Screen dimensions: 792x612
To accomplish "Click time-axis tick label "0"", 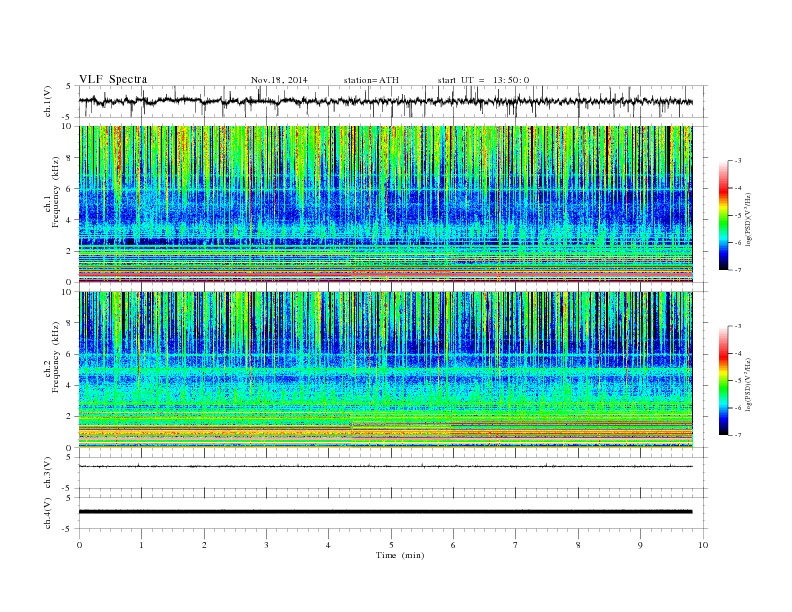I will 79,545.
